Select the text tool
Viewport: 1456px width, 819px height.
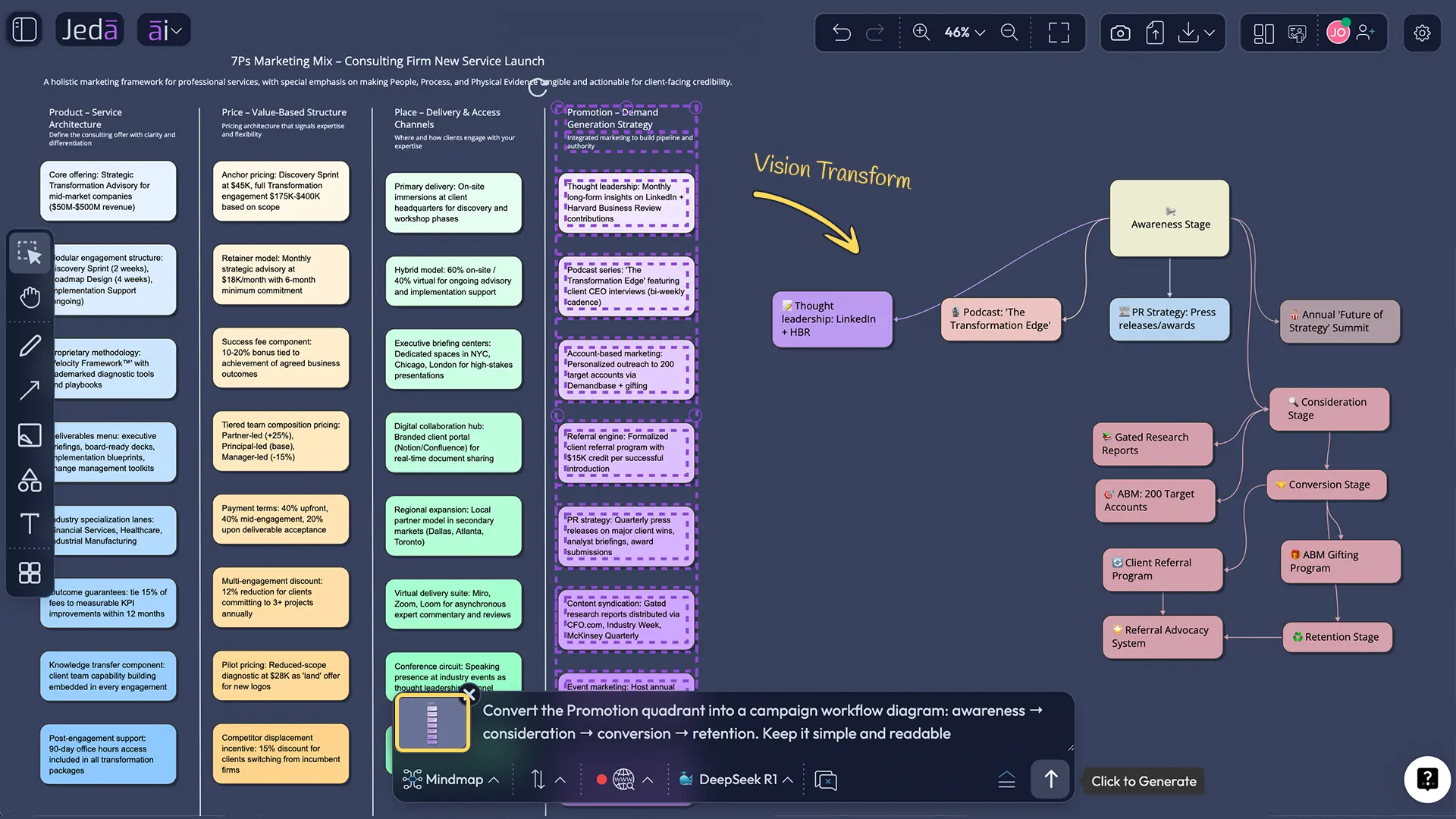[30, 523]
